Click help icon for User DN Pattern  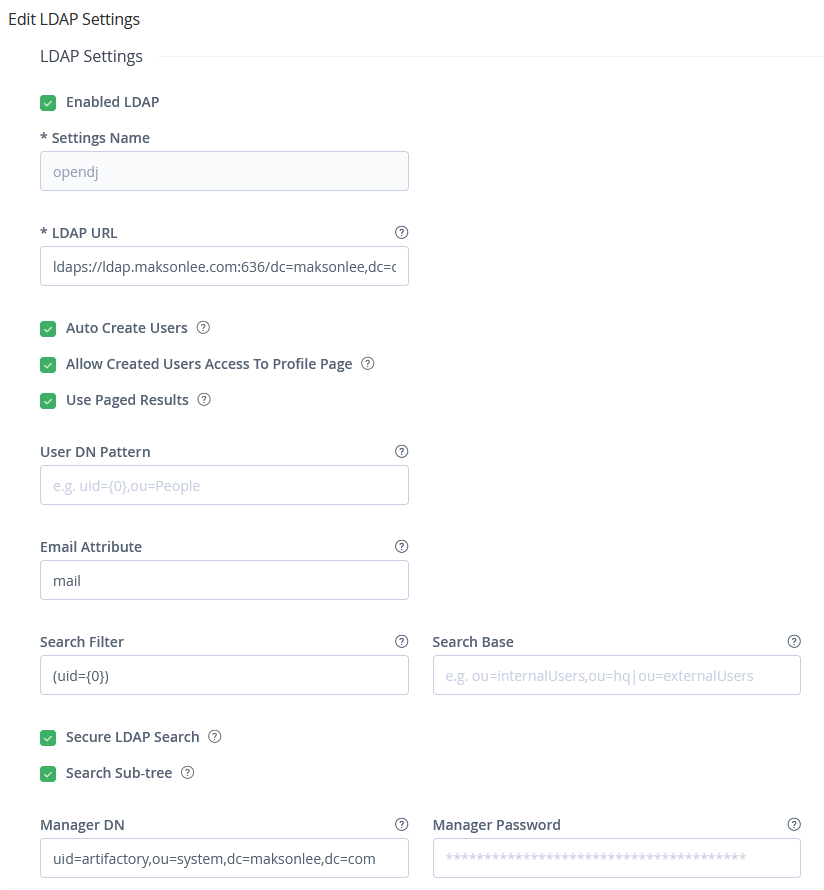pyautogui.click(x=402, y=452)
